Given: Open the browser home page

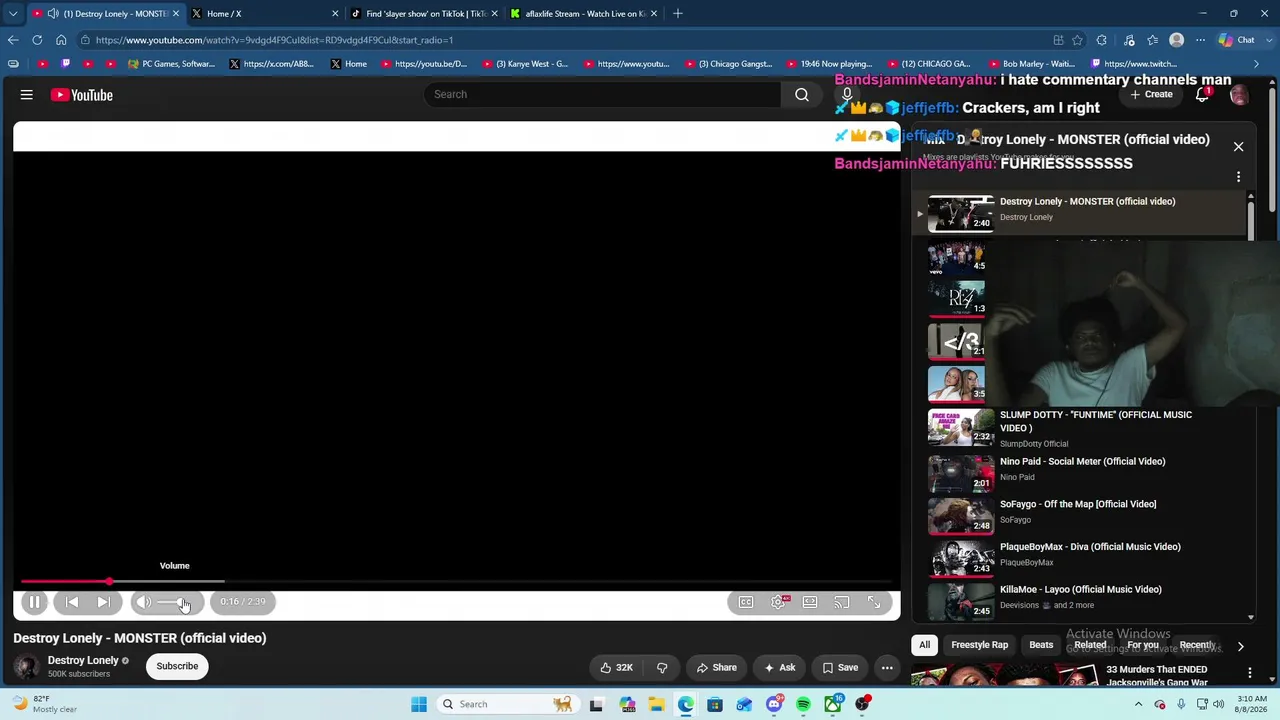Looking at the screenshot, I should point(61,40).
